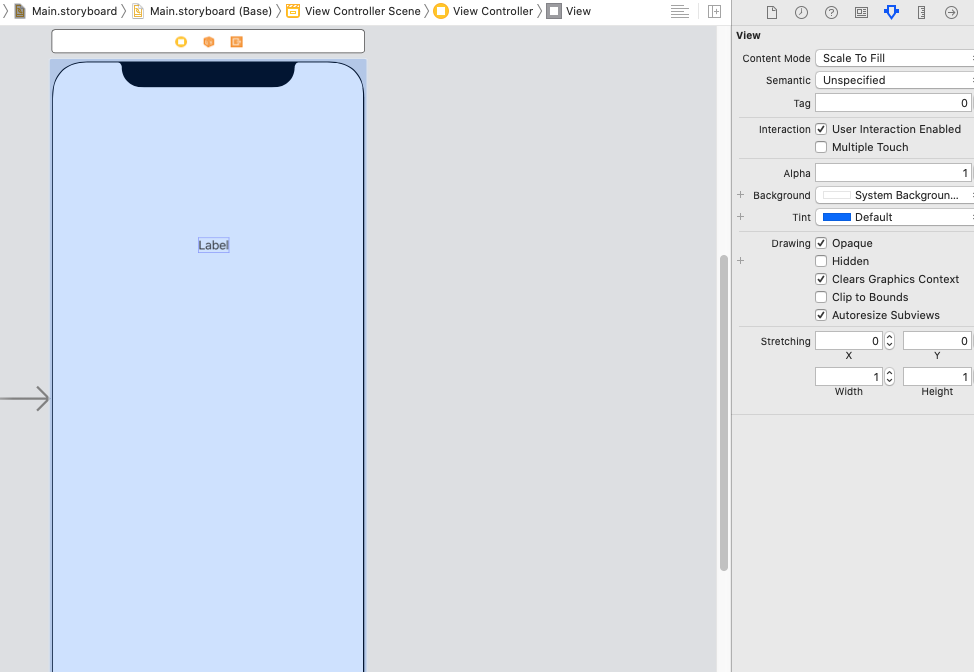Open the Content Mode dropdown
Image resolution: width=974 pixels, height=672 pixels.
point(894,58)
